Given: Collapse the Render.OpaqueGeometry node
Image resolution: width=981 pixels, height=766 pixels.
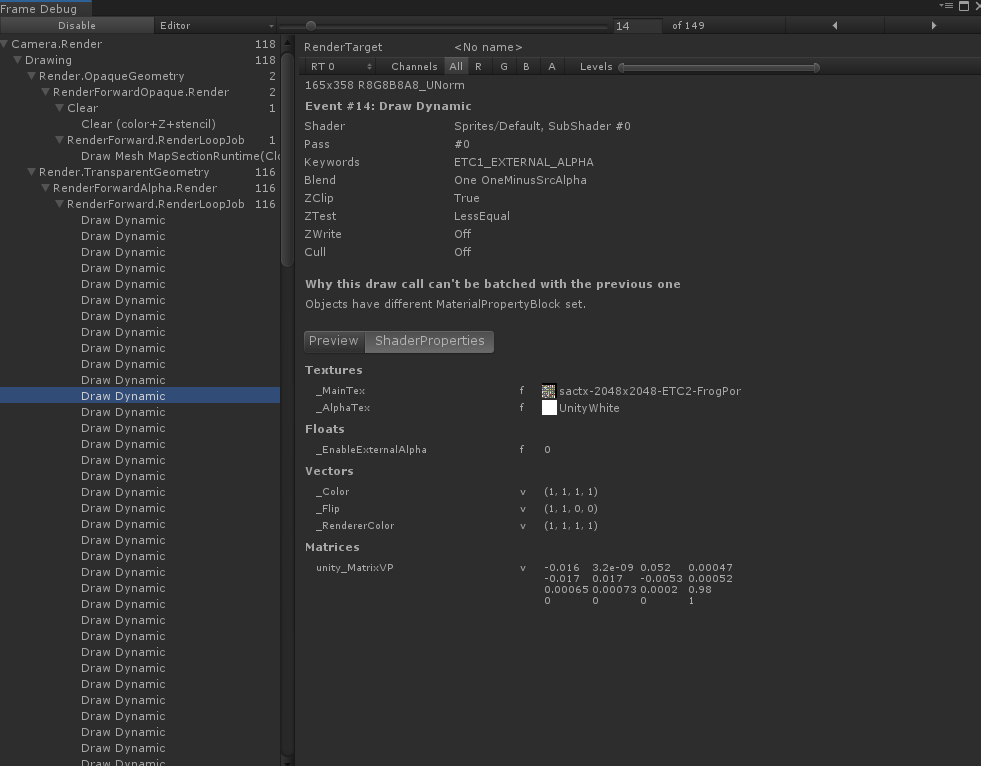Looking at the screenshot, I should pyautogui.click(x=32, y=76).
